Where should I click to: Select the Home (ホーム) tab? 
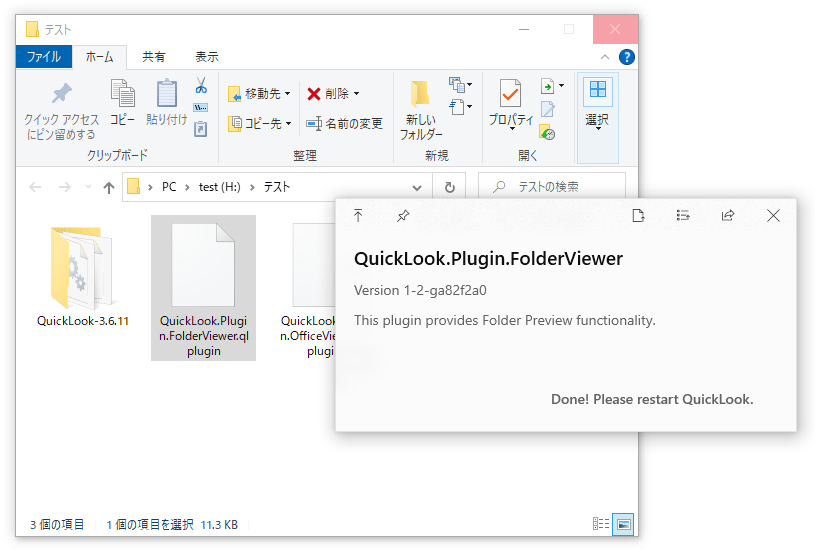pos(99,57)
